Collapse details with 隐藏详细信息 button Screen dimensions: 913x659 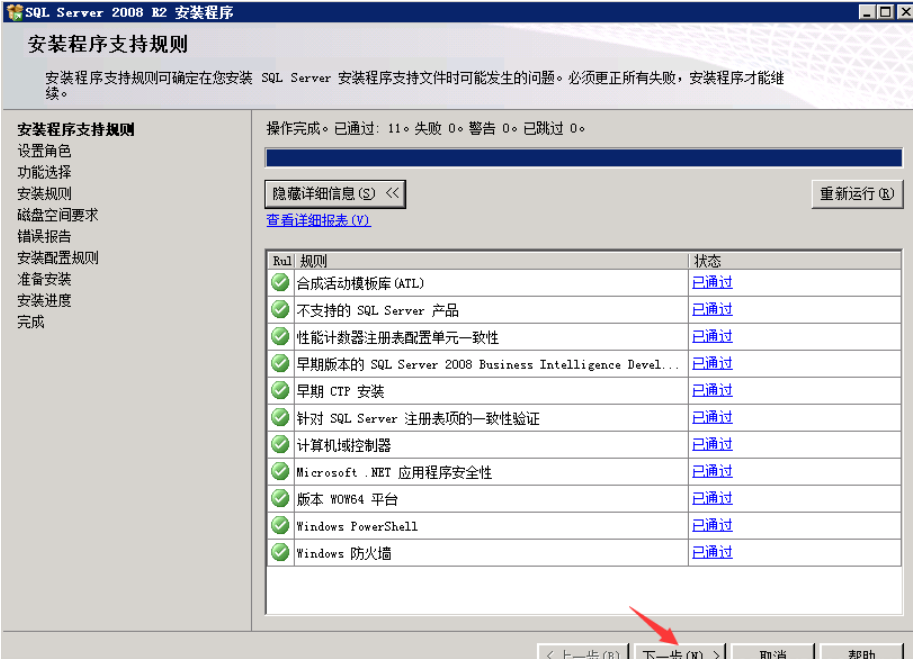(335, 194)
